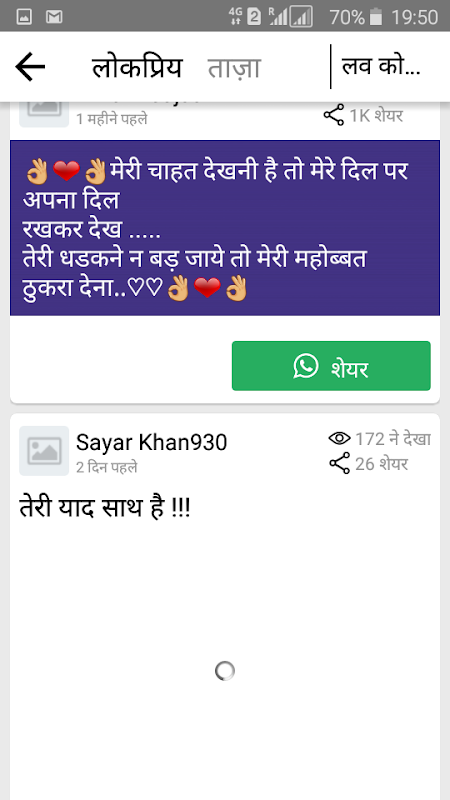Tap the 1K शेयर count text
This screenshot has width=450, height=800.
coord(376,116)
